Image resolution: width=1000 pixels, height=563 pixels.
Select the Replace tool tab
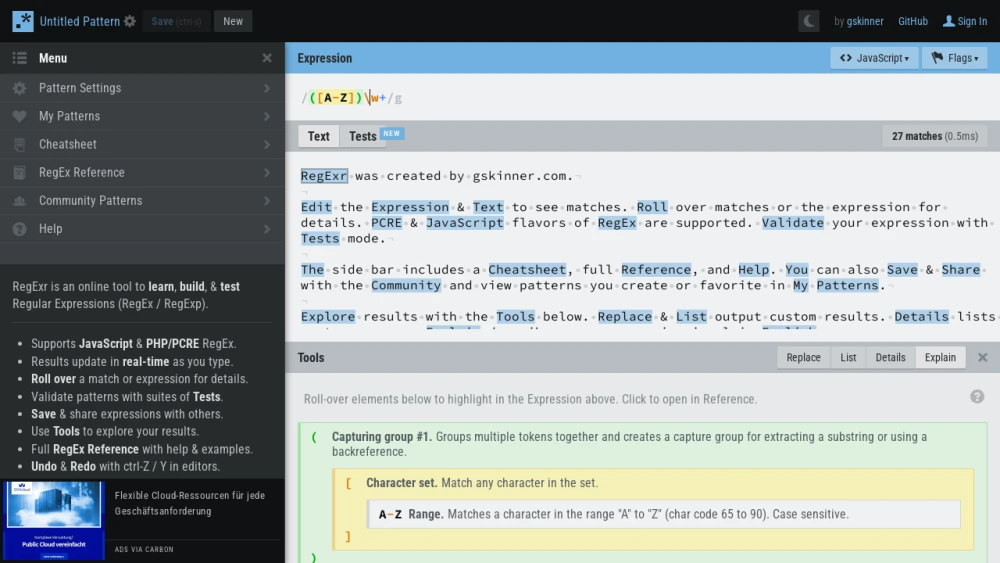click(804, 358)
